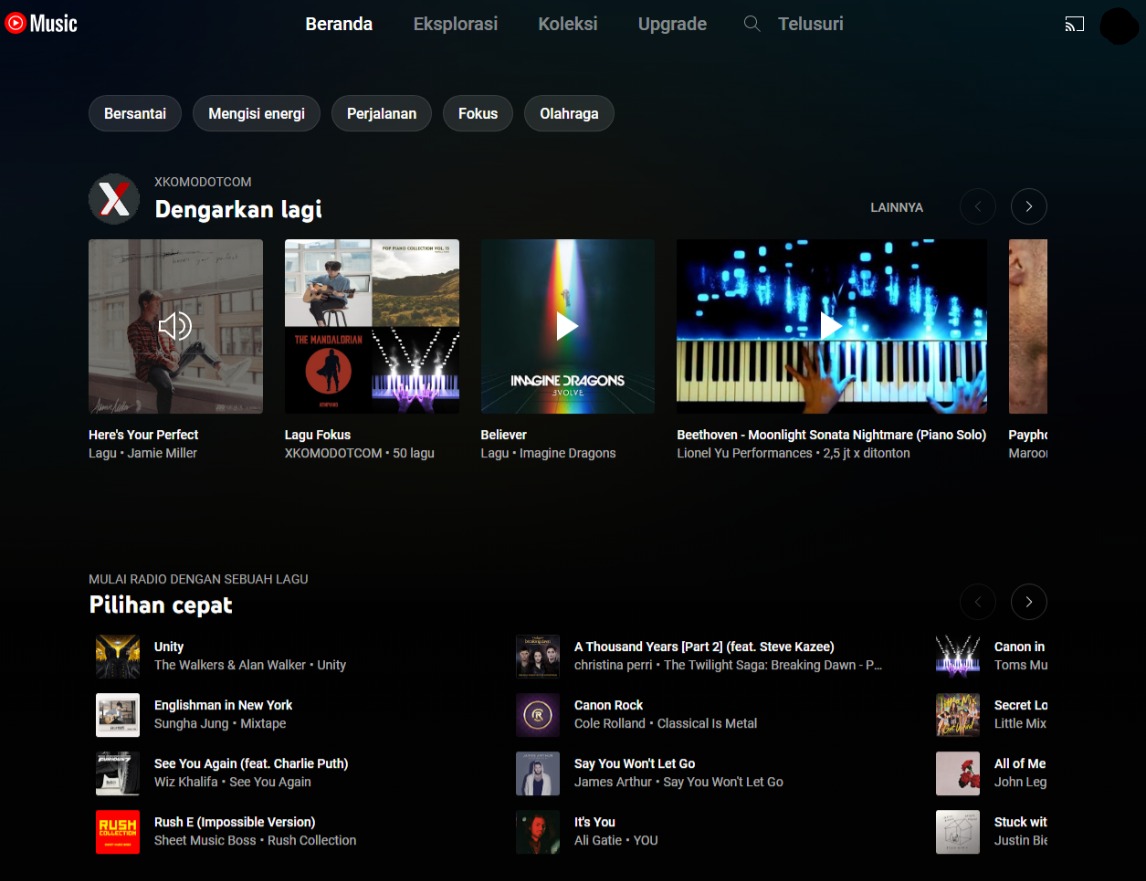
Task: Show previous items in Dengarkan lagi
Action: 978,207
